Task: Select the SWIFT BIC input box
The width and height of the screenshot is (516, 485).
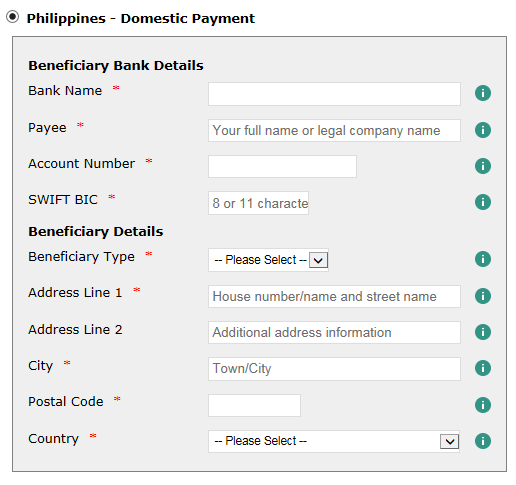Action: [x=258, y=203]
